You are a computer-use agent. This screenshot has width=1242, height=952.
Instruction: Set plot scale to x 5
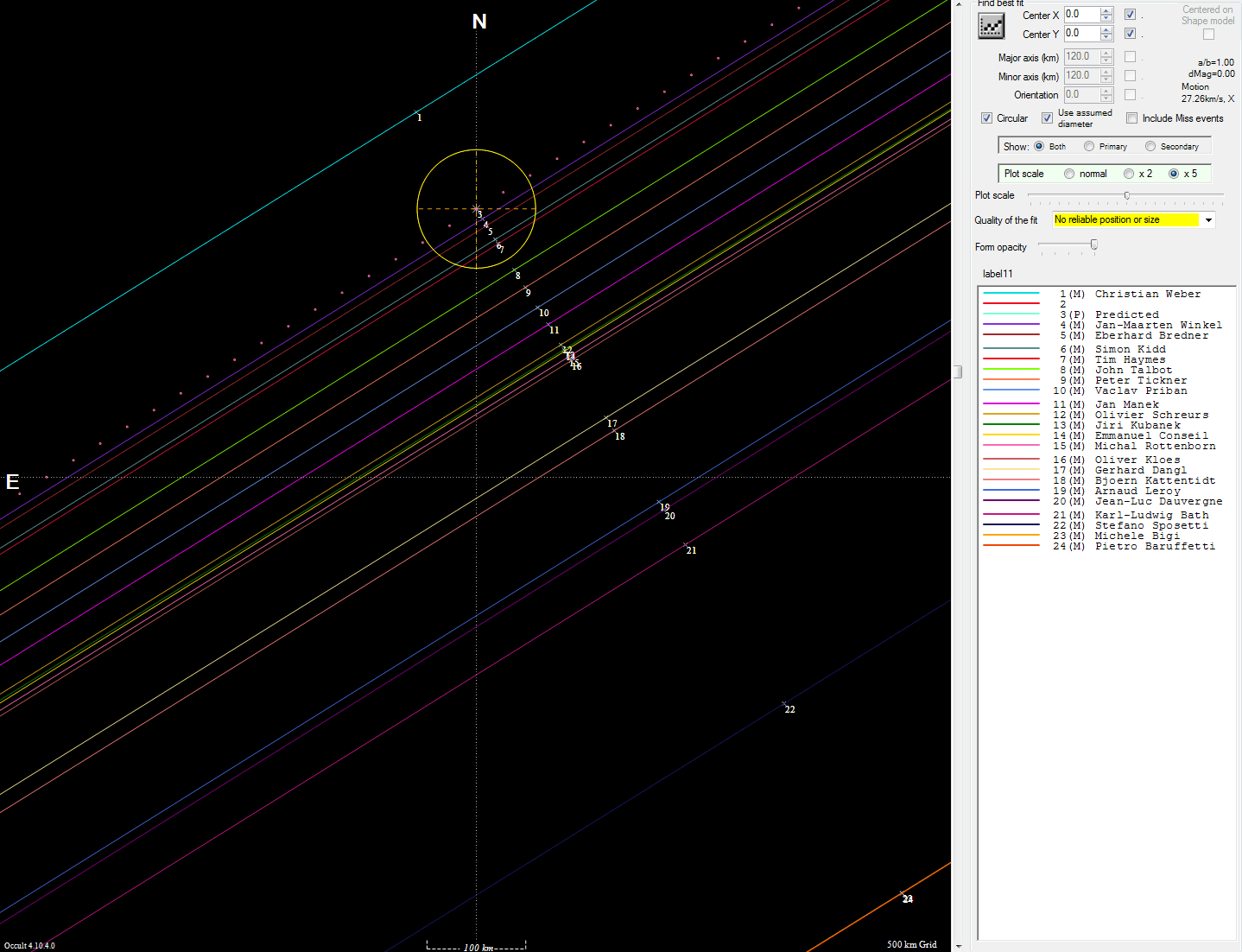point(1174,174)
